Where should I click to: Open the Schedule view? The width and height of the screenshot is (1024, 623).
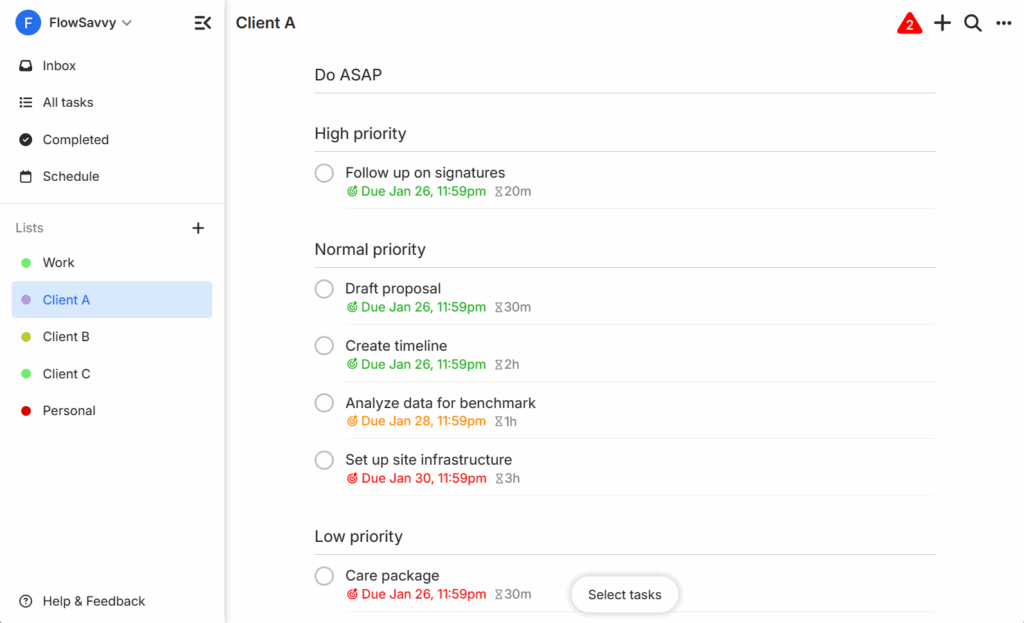click(70, 176)
